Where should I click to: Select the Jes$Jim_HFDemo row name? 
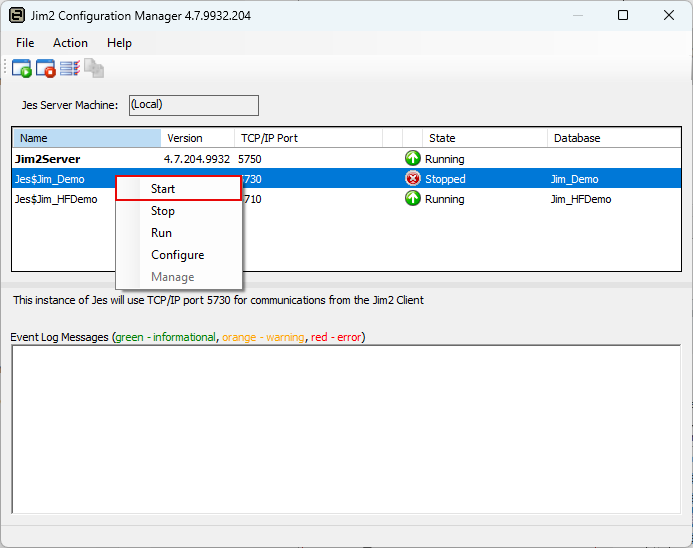[x=56, y=199]
